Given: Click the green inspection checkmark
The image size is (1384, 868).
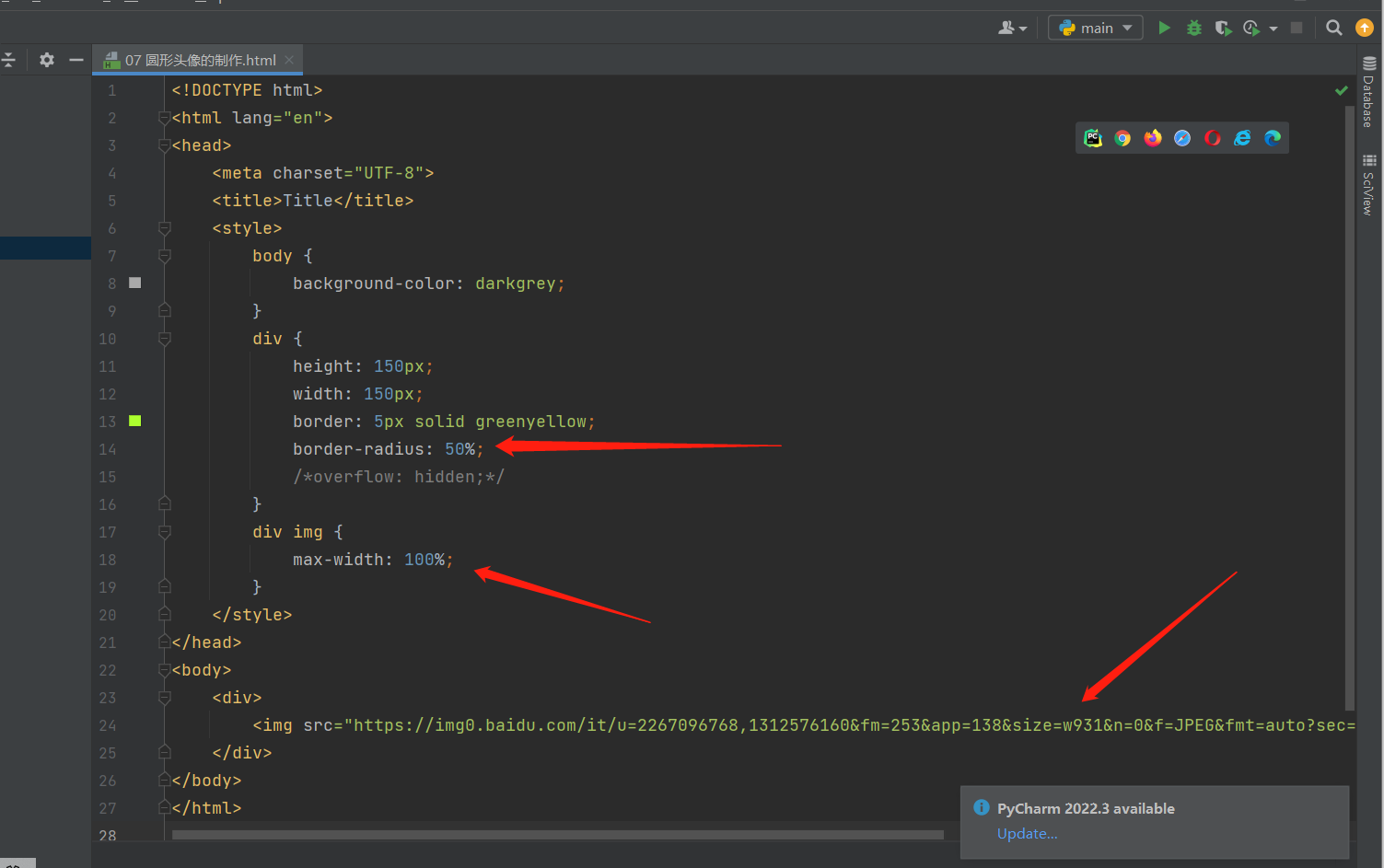Looking at the screenshot, I should pos(1342,90).
